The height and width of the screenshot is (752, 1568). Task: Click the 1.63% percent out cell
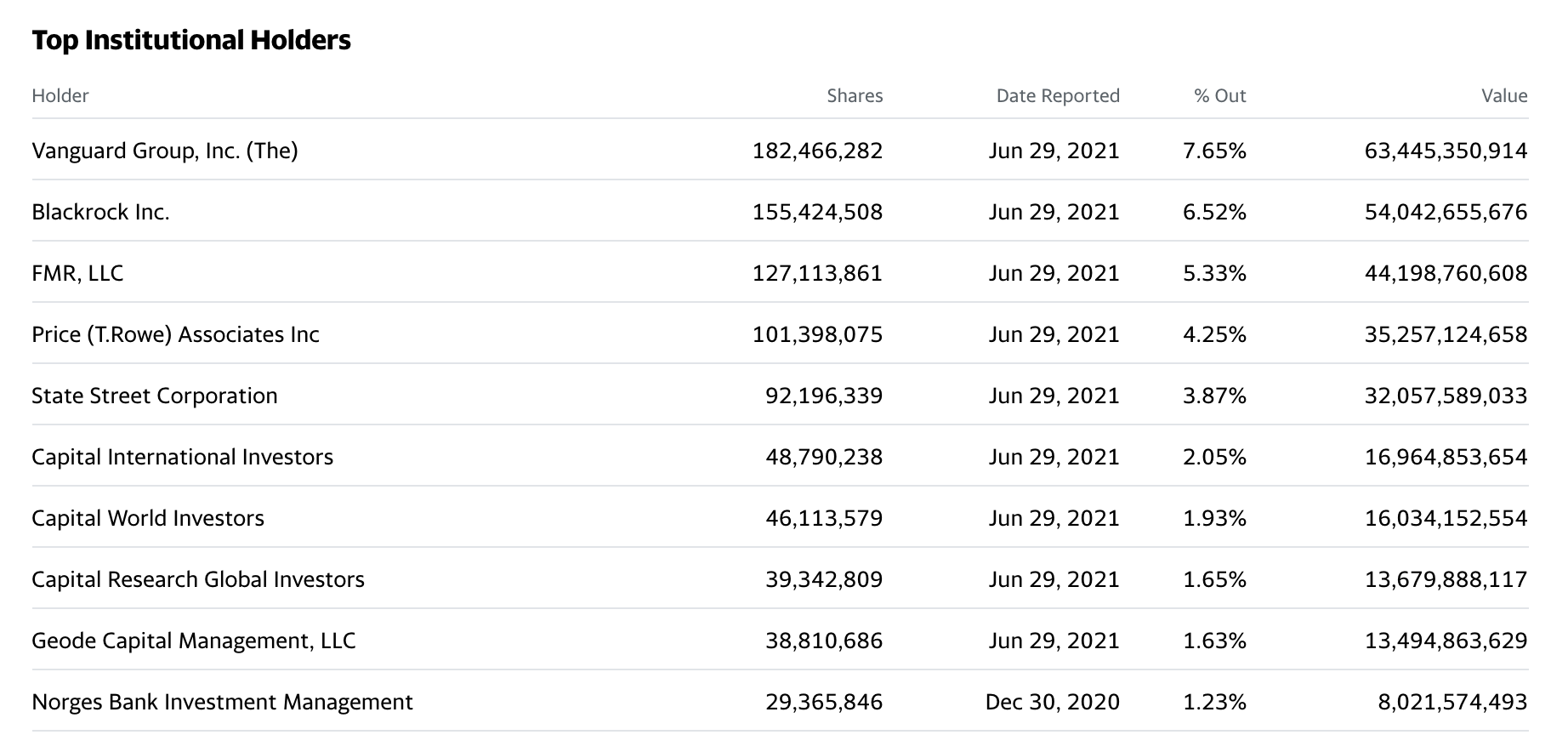[x=1214, y=641]
